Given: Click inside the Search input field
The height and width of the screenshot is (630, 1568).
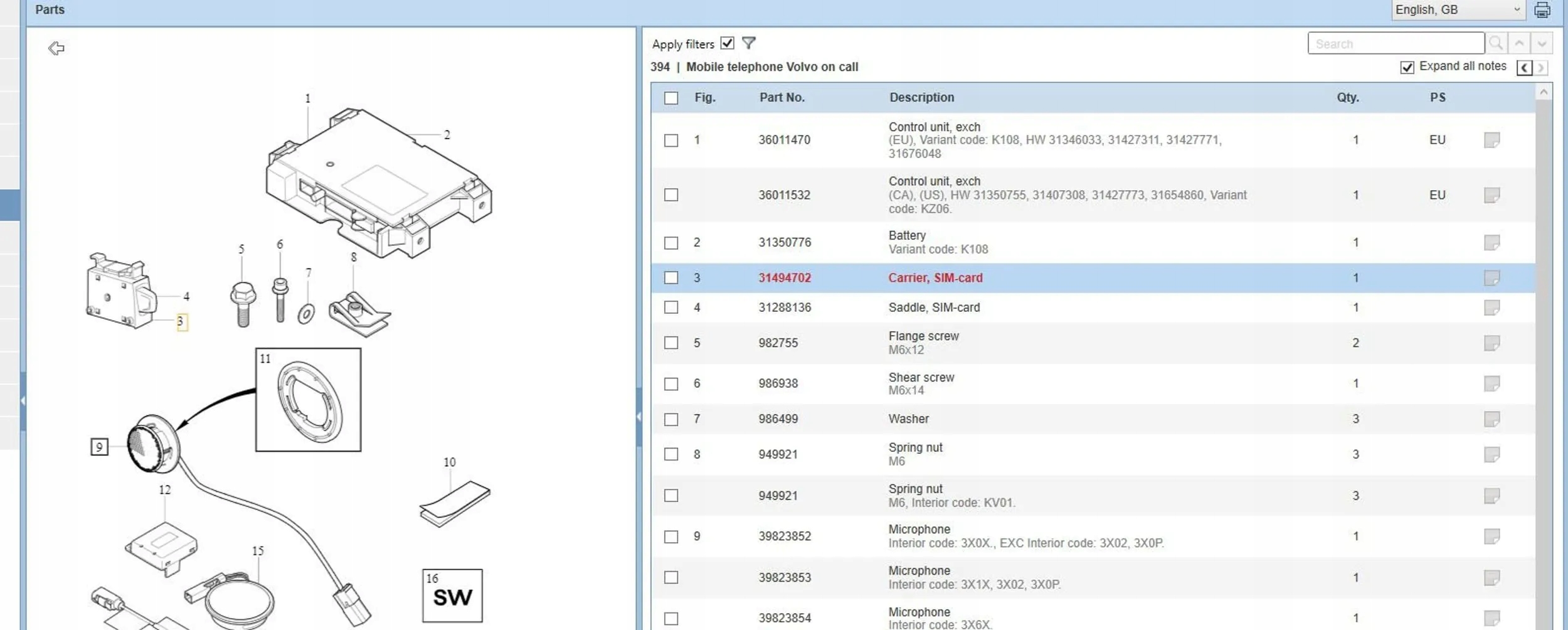Looking at the screenshot, I should pyautogui.click(x=1396, y=43).
